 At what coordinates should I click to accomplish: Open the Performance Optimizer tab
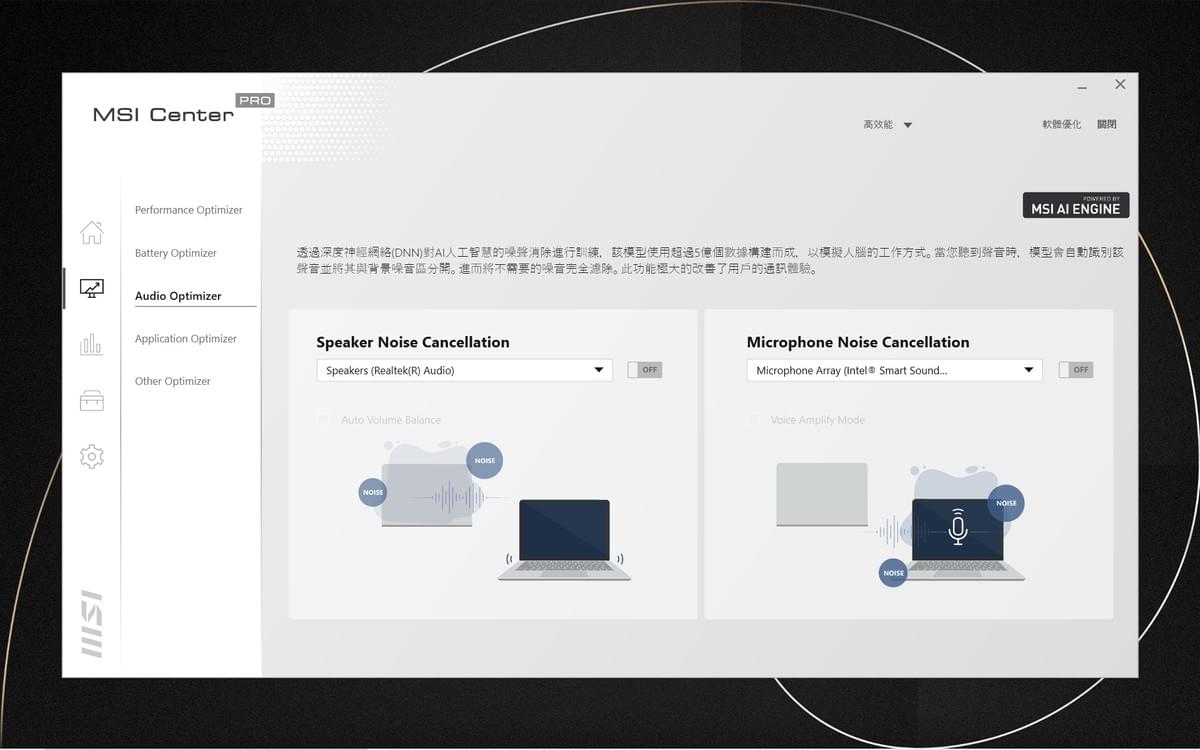tap(189, 210)
